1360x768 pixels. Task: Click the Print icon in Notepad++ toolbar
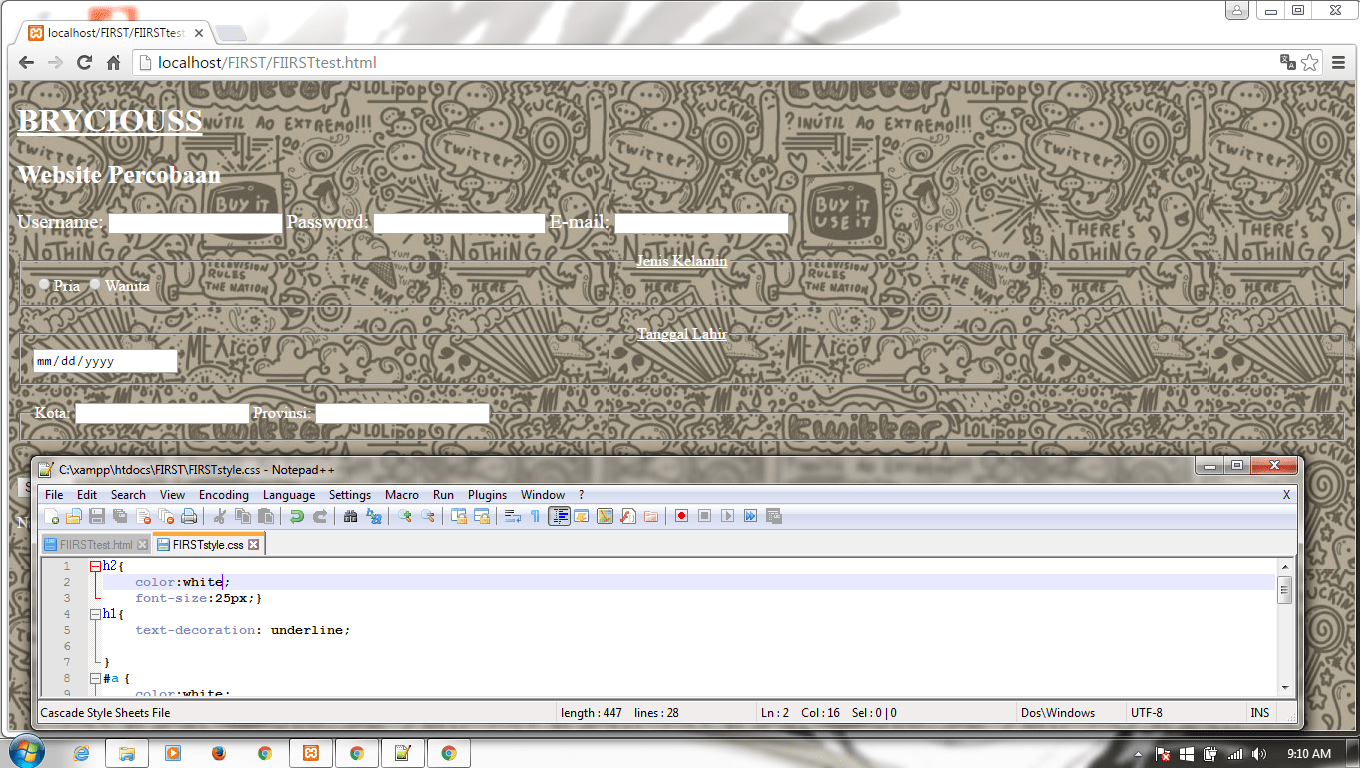(x=189, y=516)
